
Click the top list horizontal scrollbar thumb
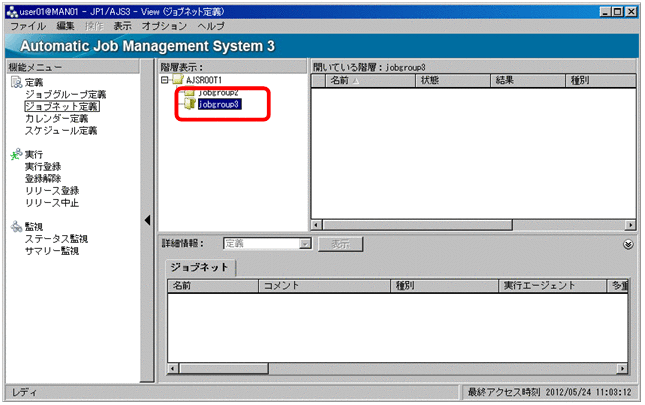click(418, 225)
